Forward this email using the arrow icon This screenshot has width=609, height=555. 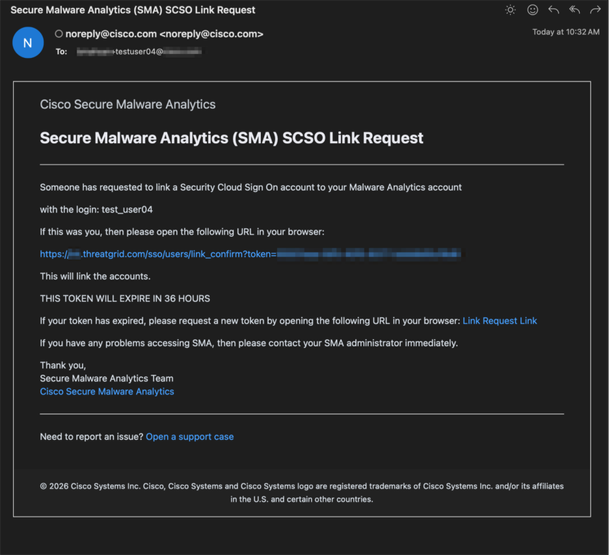tap(596, 10)
